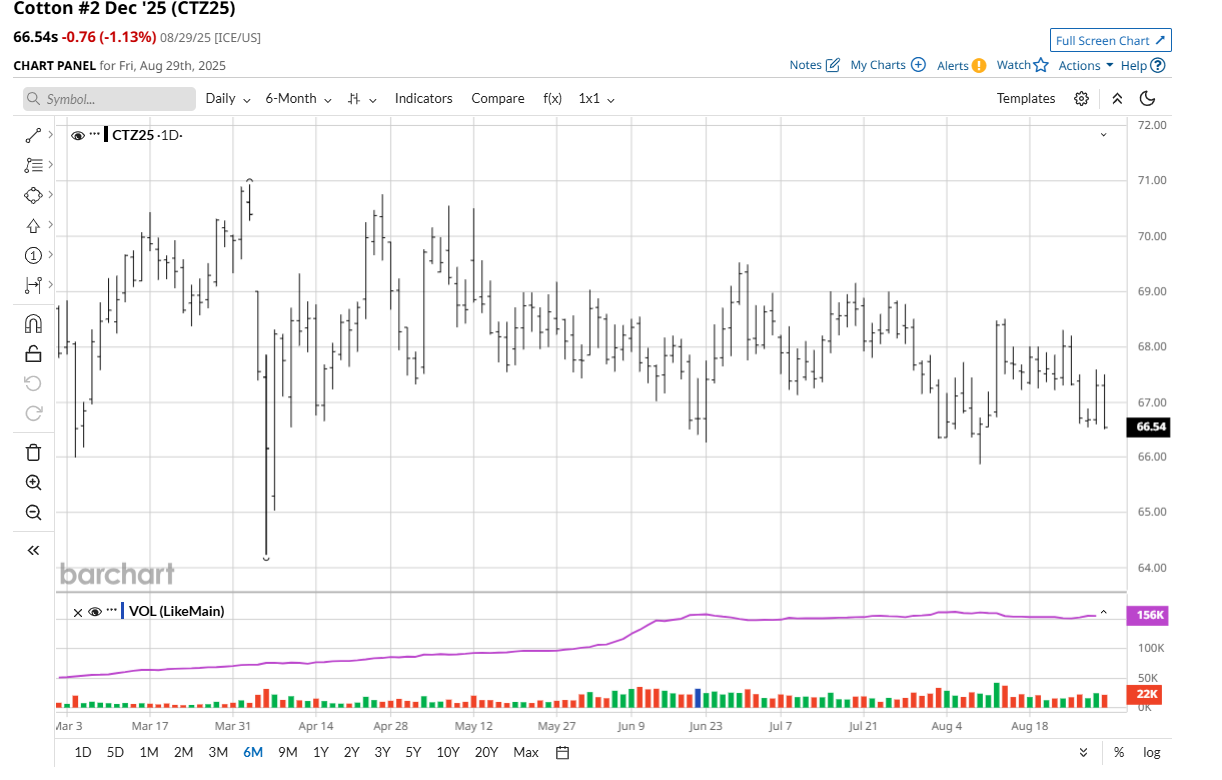Screen dimensions: 1222x780
Task: Open the f(x) expressions menu
Action: 552,98
